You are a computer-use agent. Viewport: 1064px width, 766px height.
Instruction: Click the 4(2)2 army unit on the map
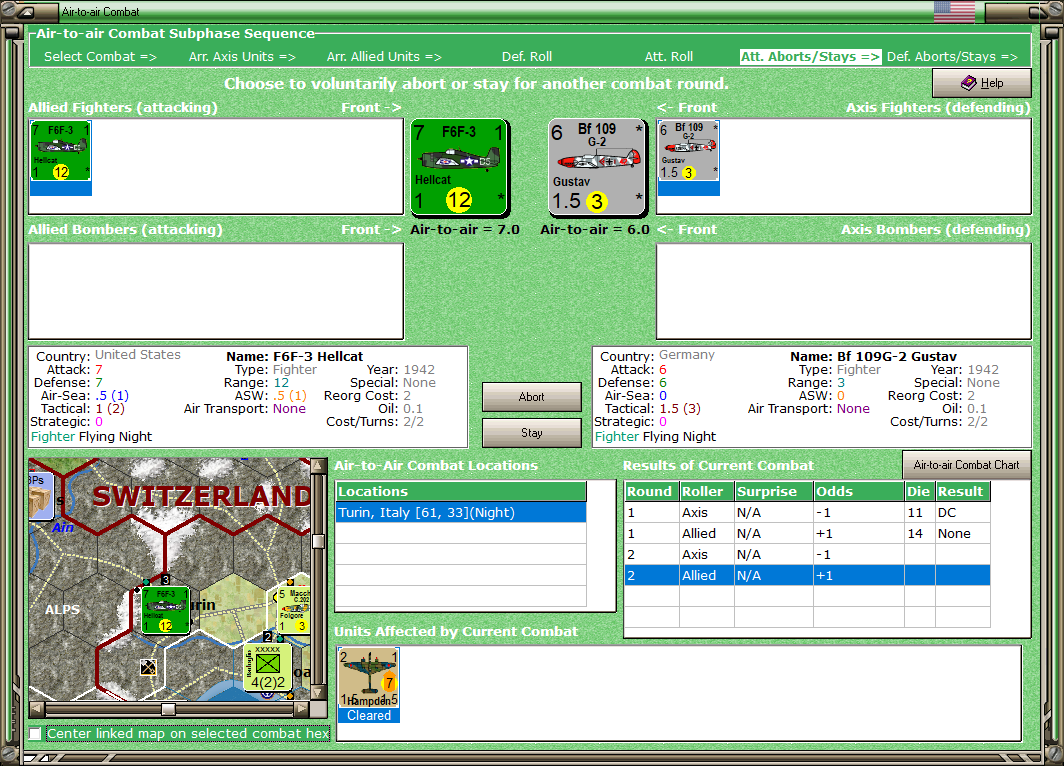(x=267, y=668)
